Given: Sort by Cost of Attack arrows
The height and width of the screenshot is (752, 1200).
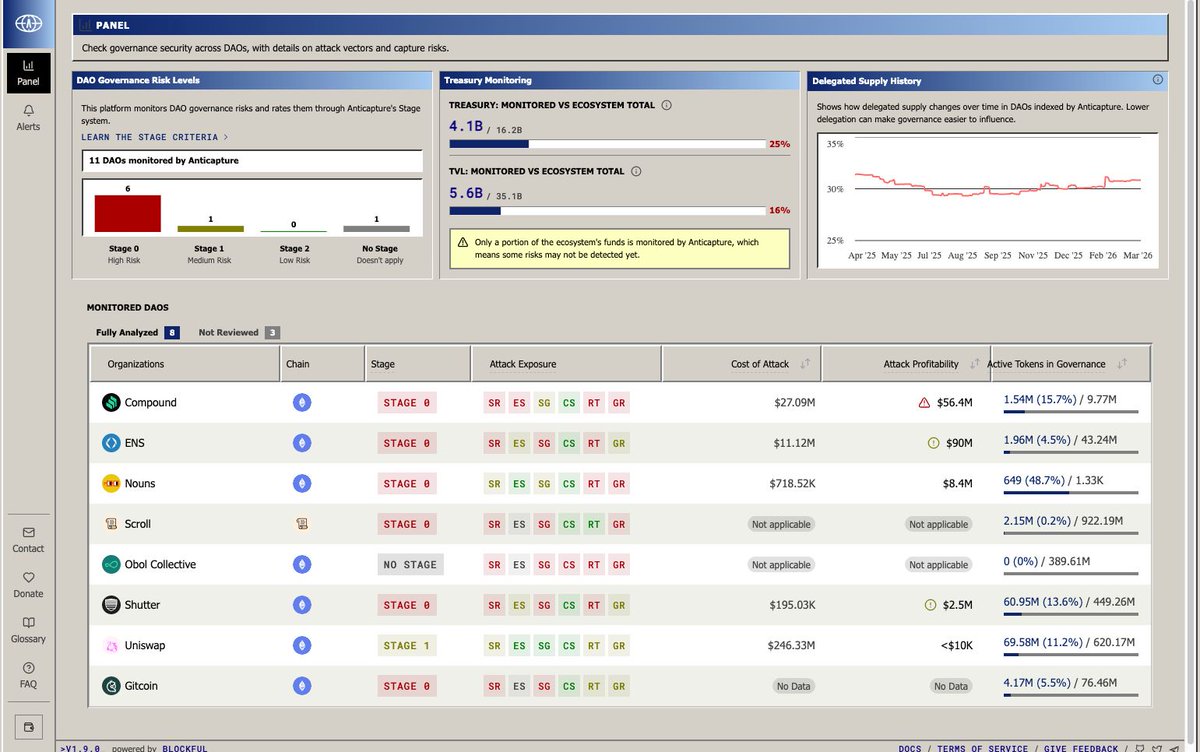Looking at the screenshot, I should [806, 364].
